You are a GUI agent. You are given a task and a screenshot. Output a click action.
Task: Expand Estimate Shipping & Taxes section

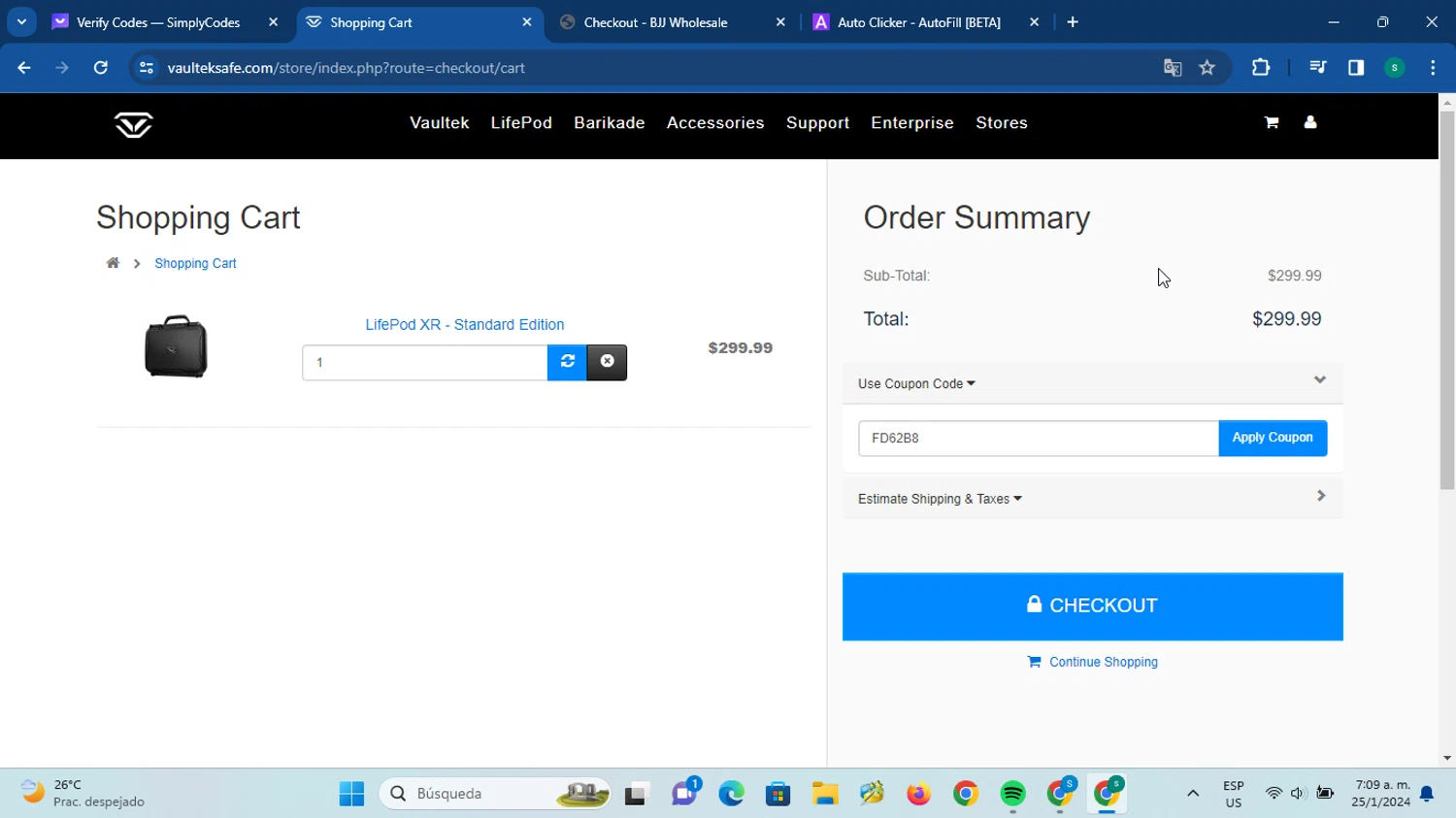click(x=940, y=499)
